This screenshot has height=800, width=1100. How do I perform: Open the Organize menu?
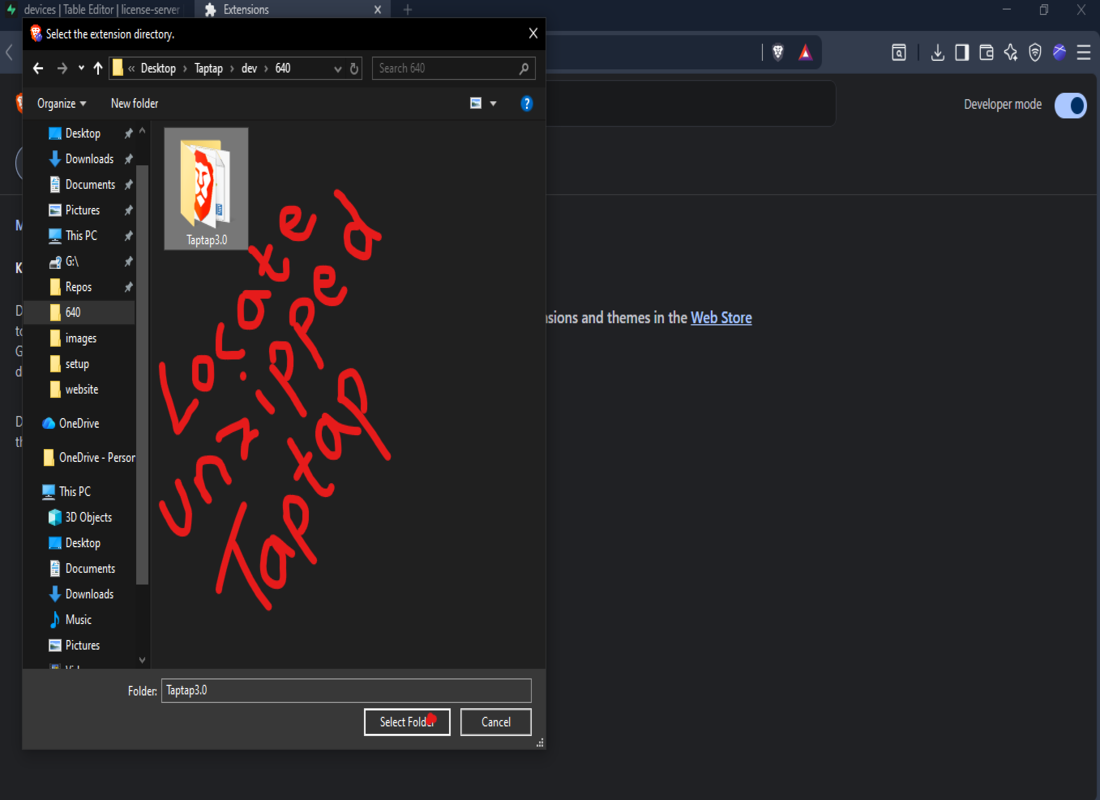62,103
